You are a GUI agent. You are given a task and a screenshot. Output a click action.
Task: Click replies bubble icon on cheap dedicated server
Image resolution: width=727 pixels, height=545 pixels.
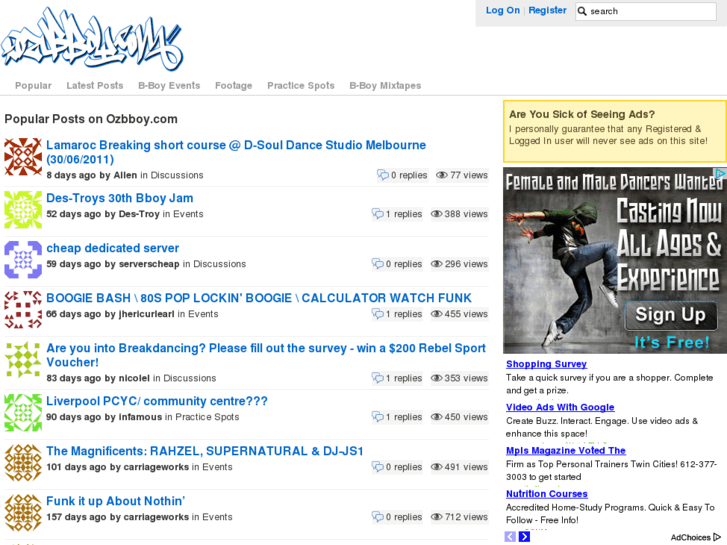pos(378,264)
